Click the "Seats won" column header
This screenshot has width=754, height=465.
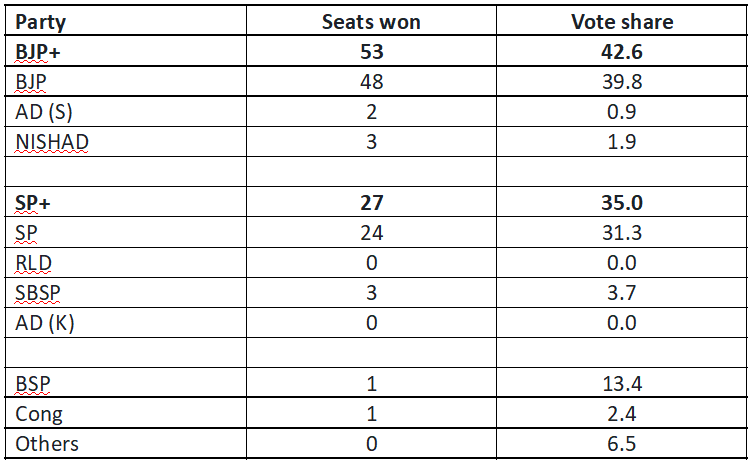pos(371,22)
